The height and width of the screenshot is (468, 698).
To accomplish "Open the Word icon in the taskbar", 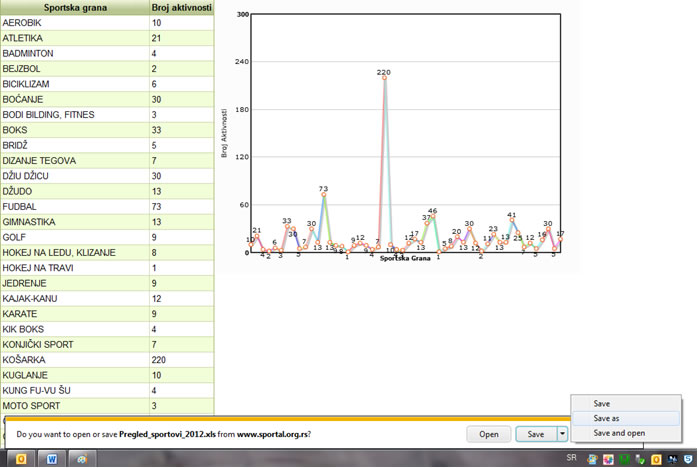I will (51, 458).
